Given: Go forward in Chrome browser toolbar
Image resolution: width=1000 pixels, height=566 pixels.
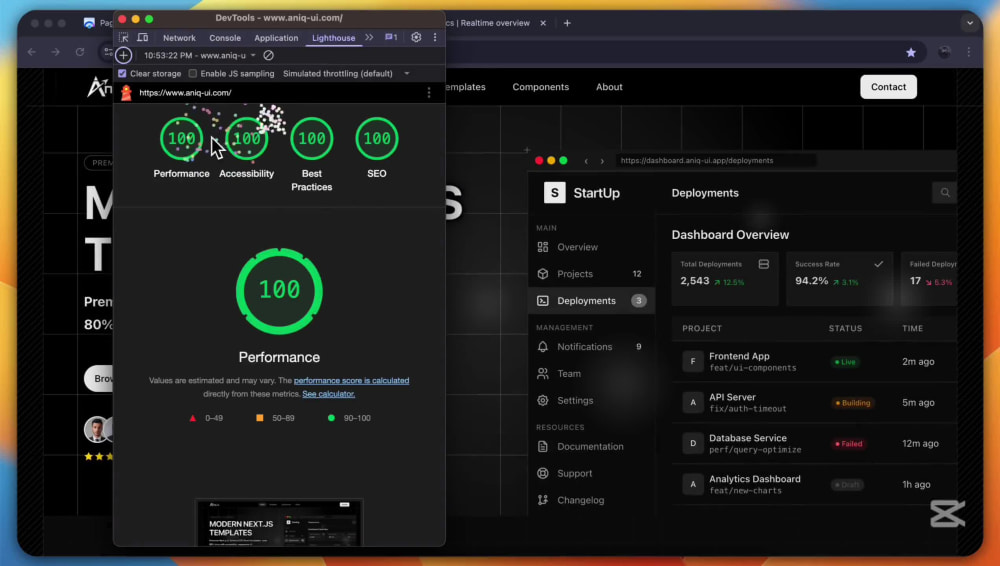Looking at the screenshot, I should coord(55,52).
